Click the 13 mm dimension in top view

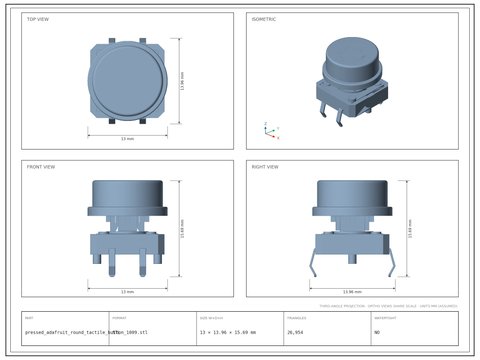(x=127, y=138)
